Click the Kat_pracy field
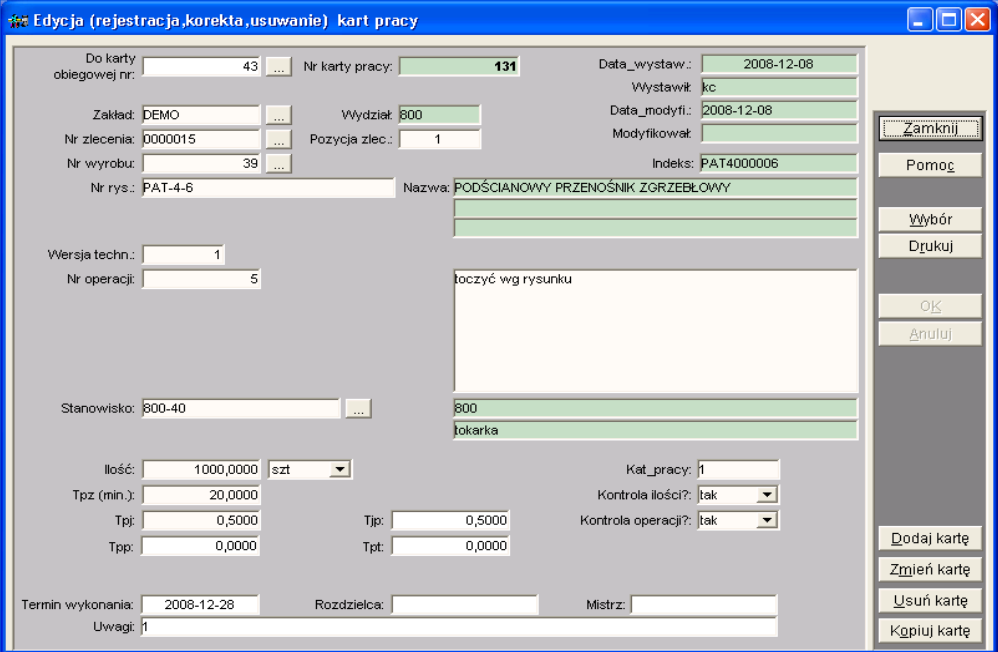 738,470
